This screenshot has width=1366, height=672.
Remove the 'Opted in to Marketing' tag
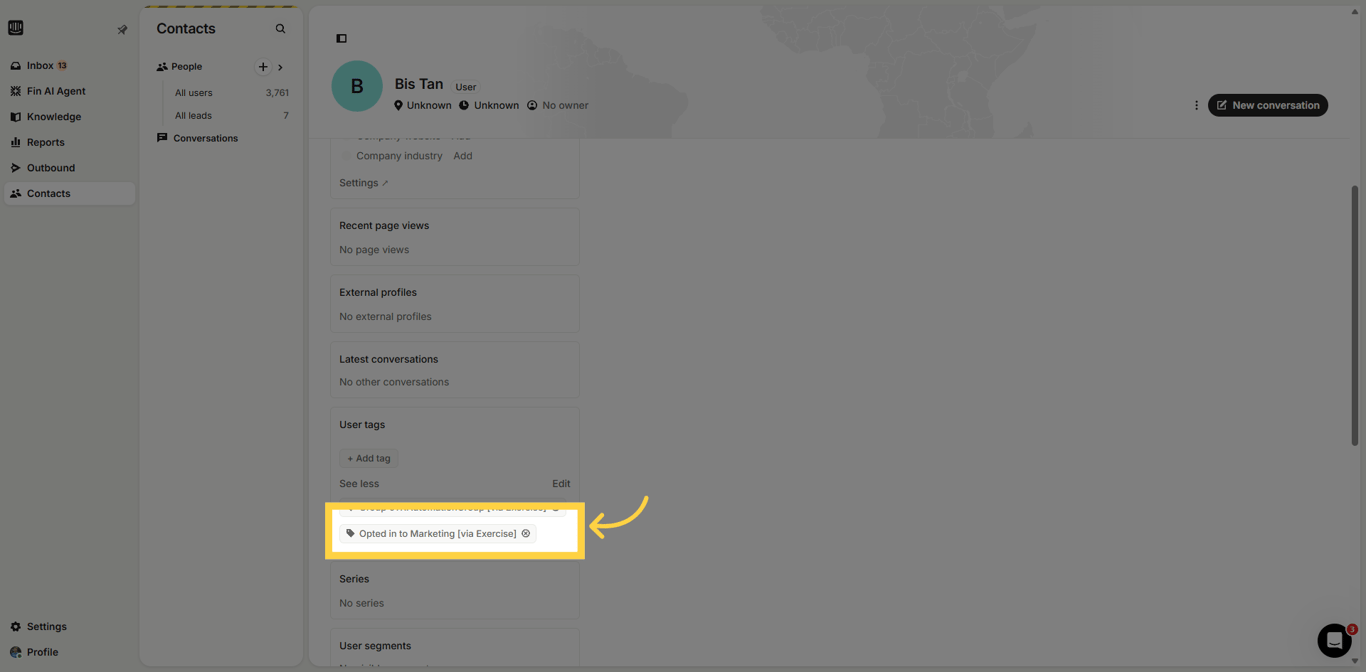tap(526, 533)
